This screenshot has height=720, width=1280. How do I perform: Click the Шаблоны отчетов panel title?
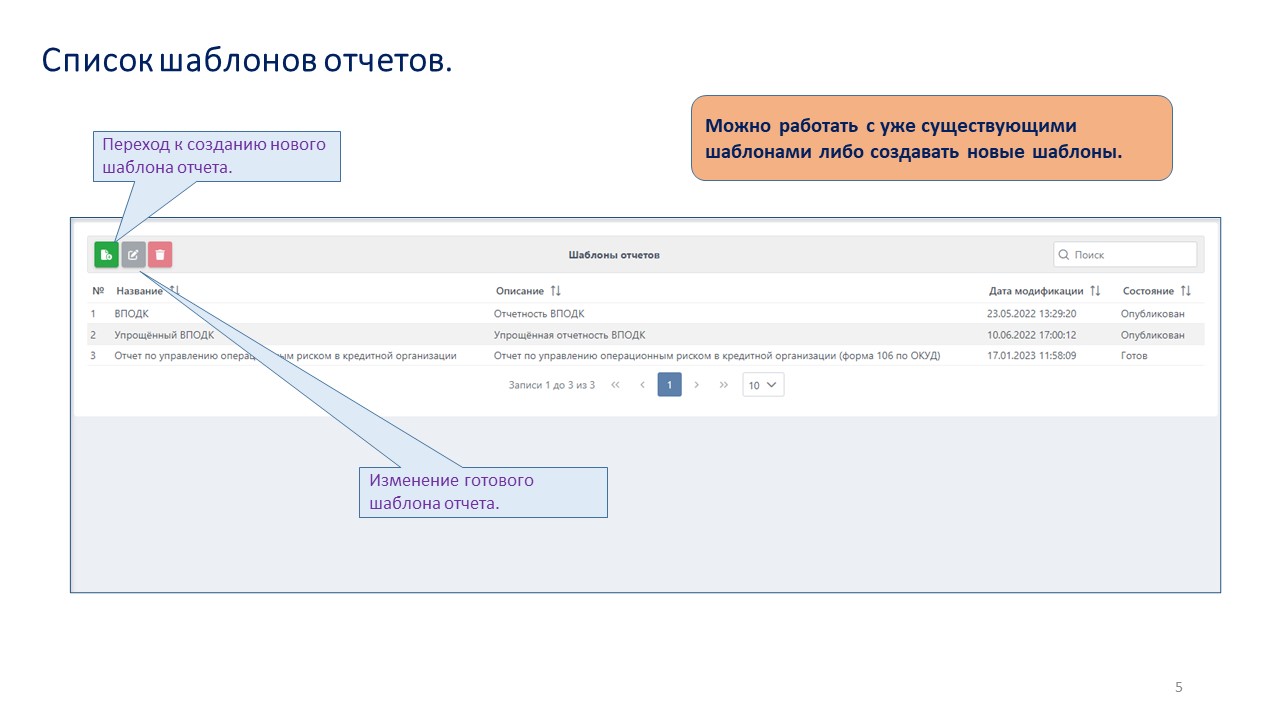pos(614,255)
